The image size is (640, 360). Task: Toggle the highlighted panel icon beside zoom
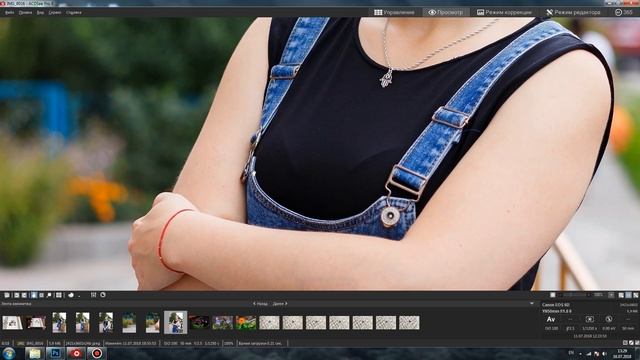(x=629, y=295)
